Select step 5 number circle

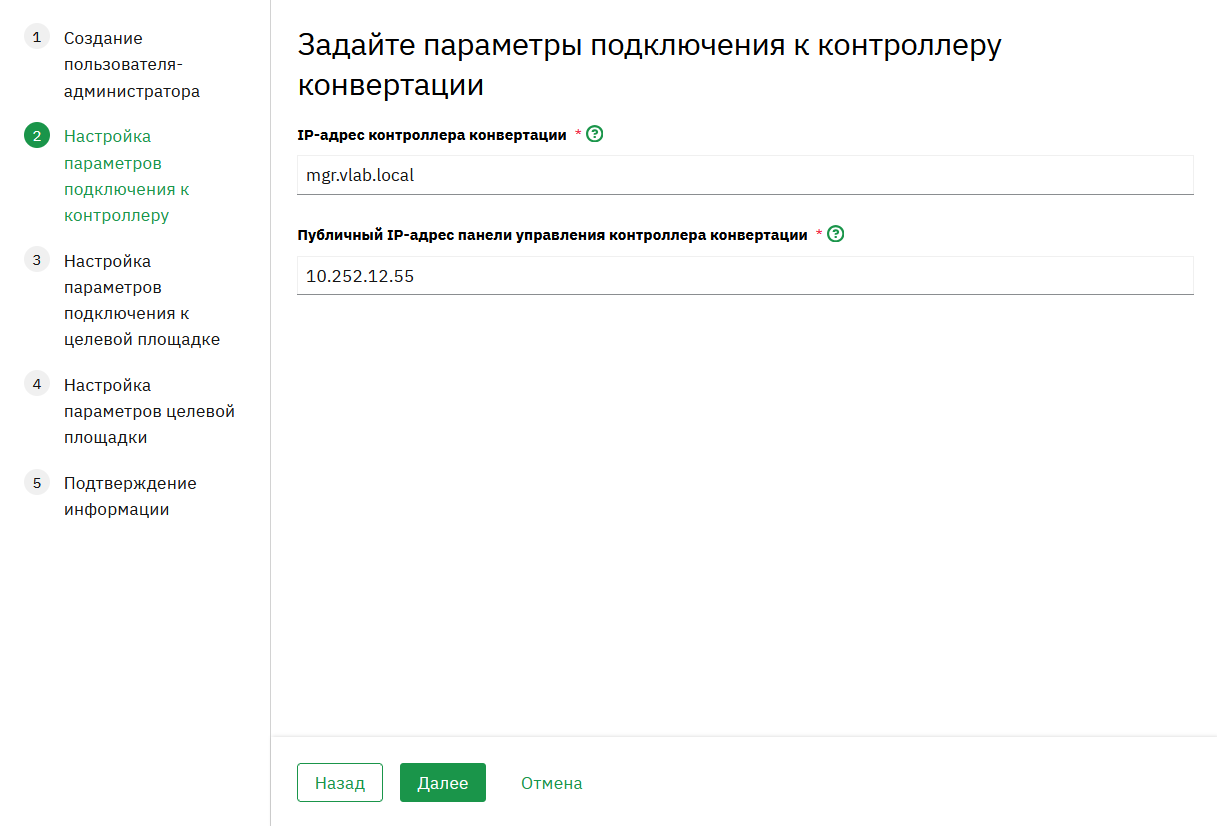pyautogui.click(x=37, y=482)
